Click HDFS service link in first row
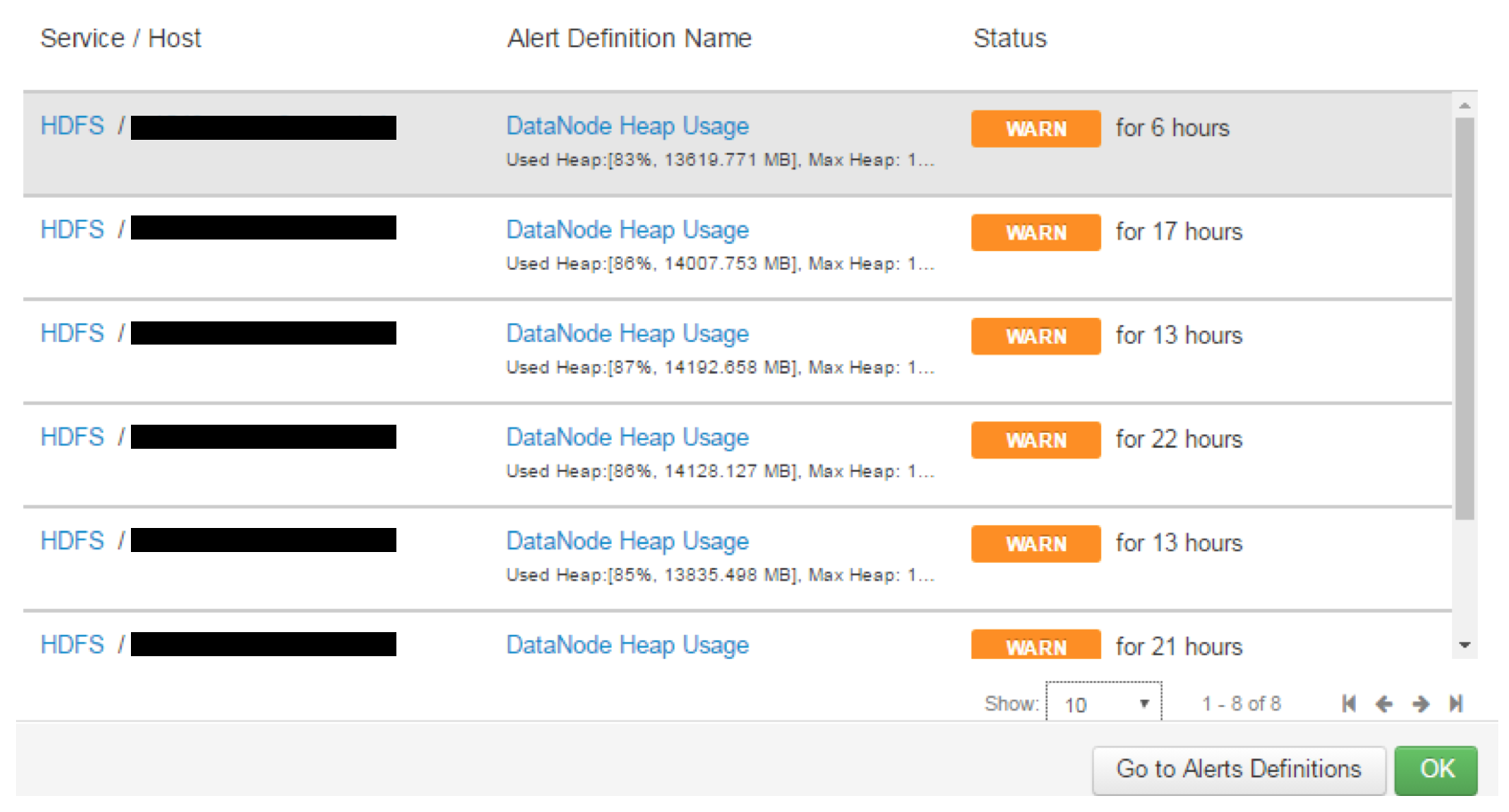Viewport: 1509px width, 812px height. coord(72,126)
